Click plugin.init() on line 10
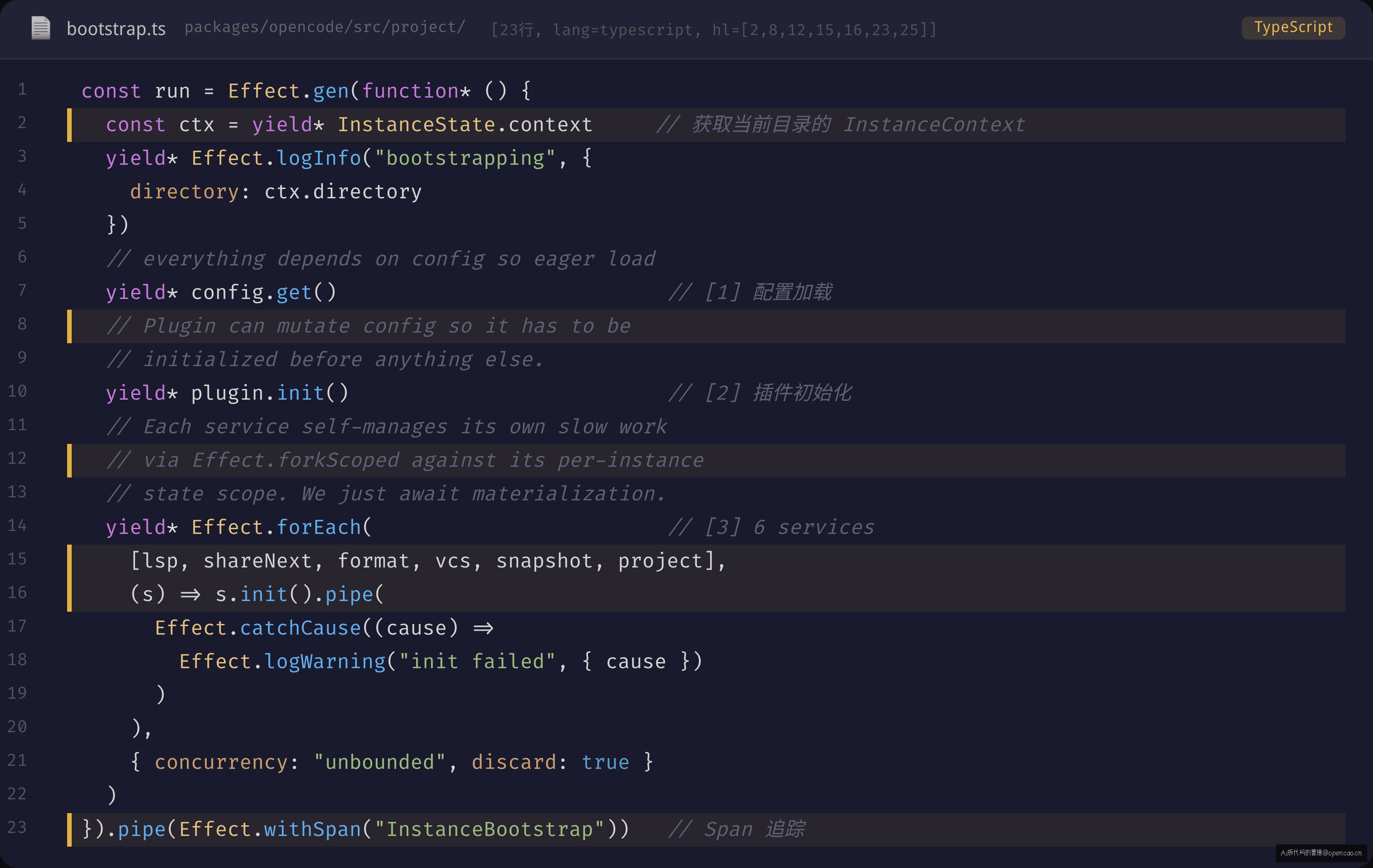 (270, 394)
